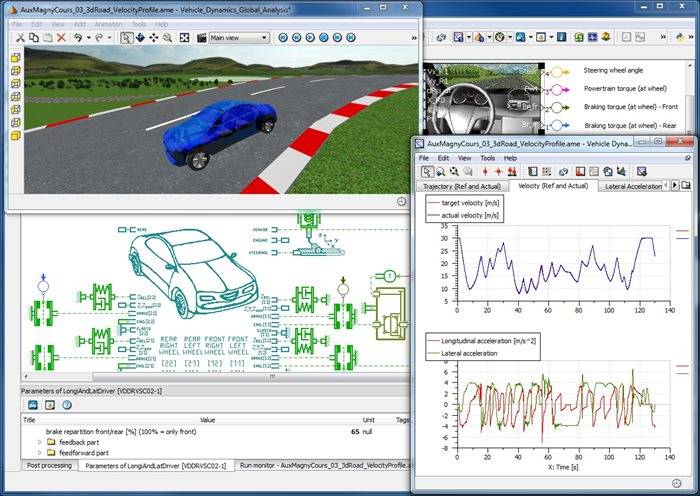Expand the feedback part folder

click(x=40, y=441)
